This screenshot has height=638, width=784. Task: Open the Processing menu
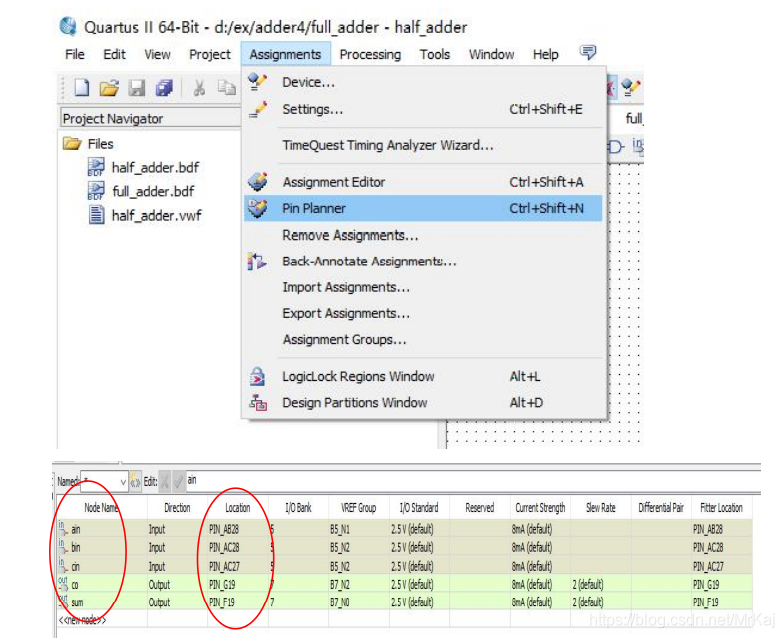click(x=370, y=54)
